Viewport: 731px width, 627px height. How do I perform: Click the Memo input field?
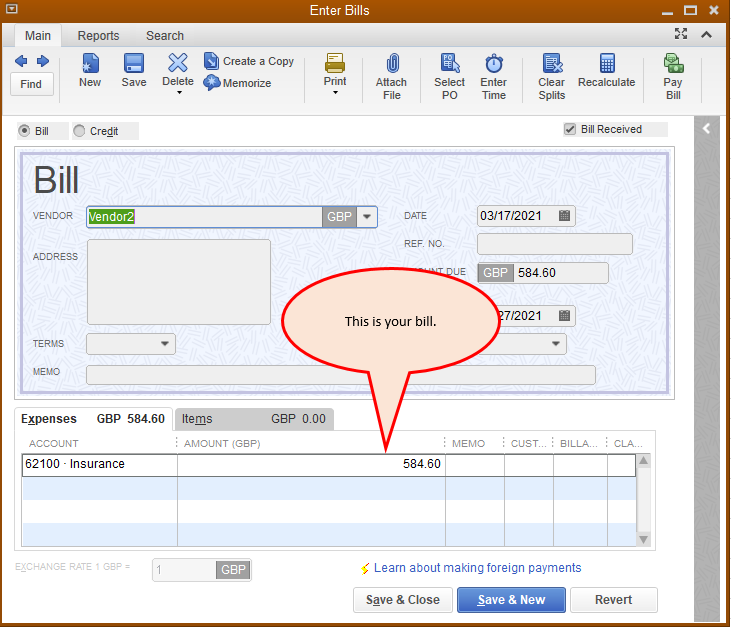pyautogui.click(x=340, y=375)
